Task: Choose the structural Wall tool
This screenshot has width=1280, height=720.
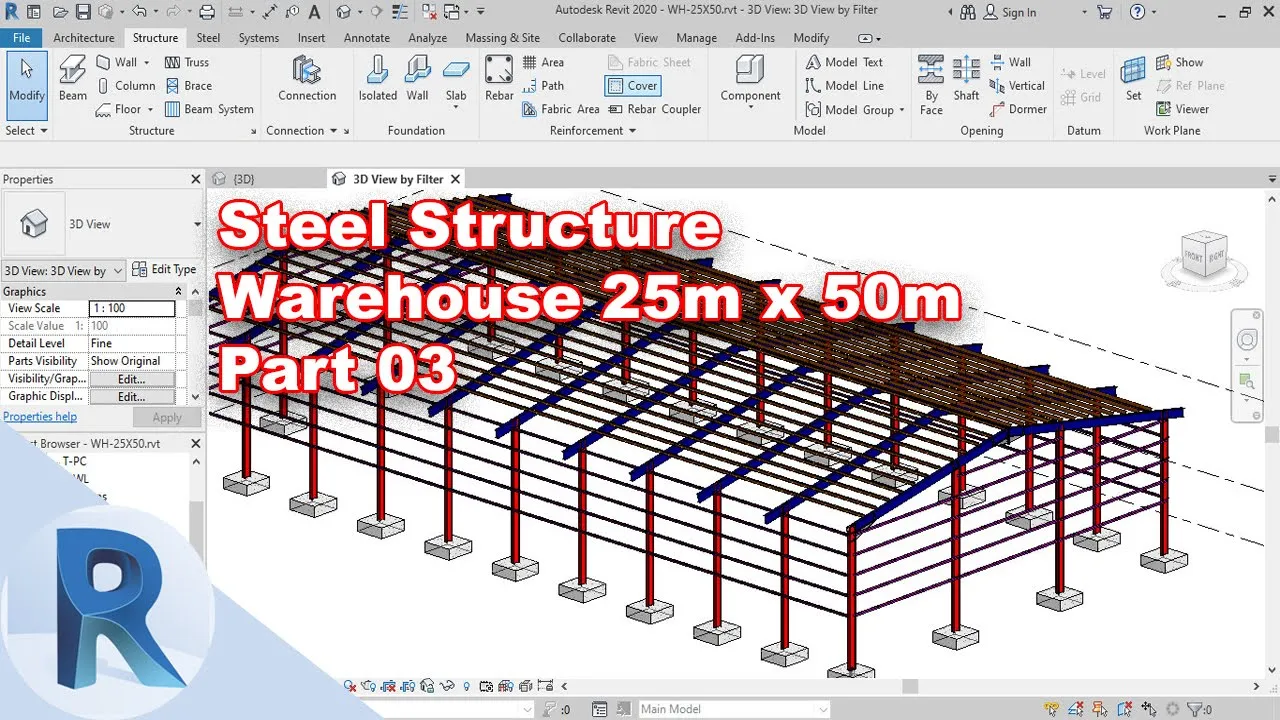Action: point(116,62)
